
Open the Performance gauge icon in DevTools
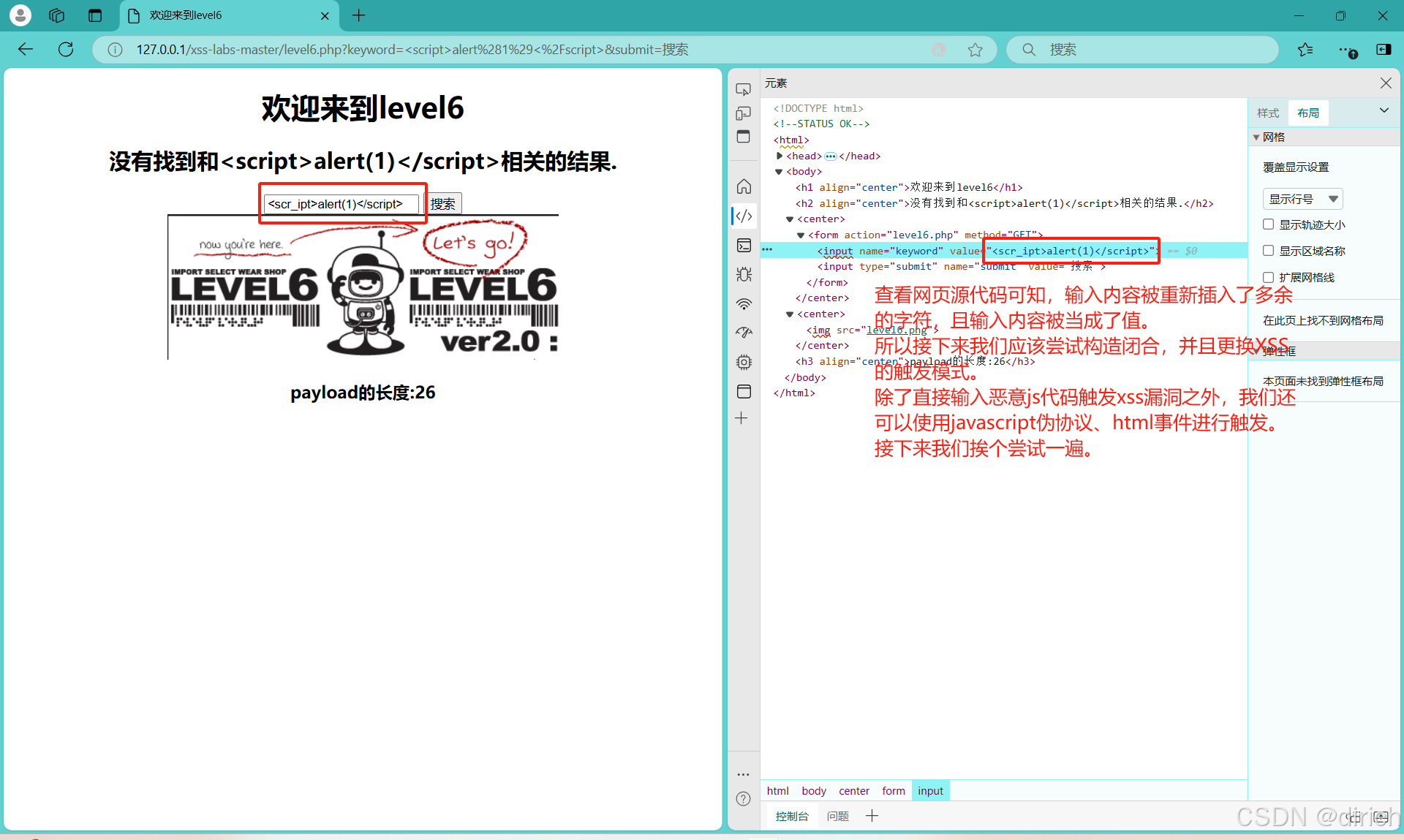[744, 333]
